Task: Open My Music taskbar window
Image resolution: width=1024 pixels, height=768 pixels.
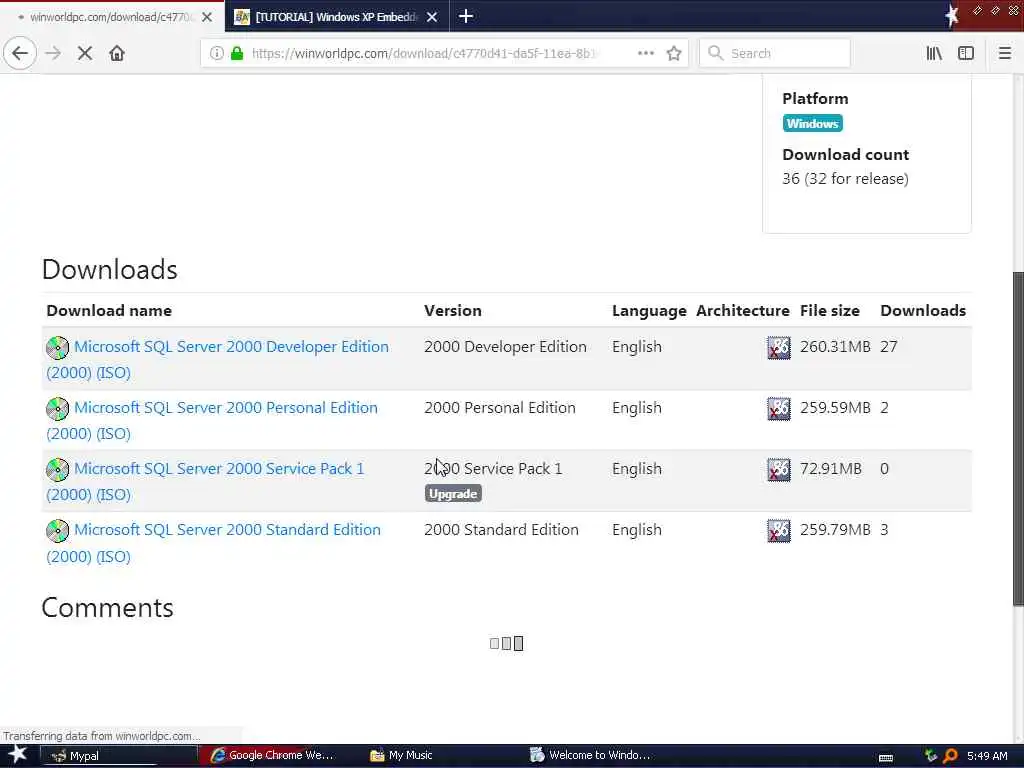Action: pyautogui.click(x=402, y=756)
